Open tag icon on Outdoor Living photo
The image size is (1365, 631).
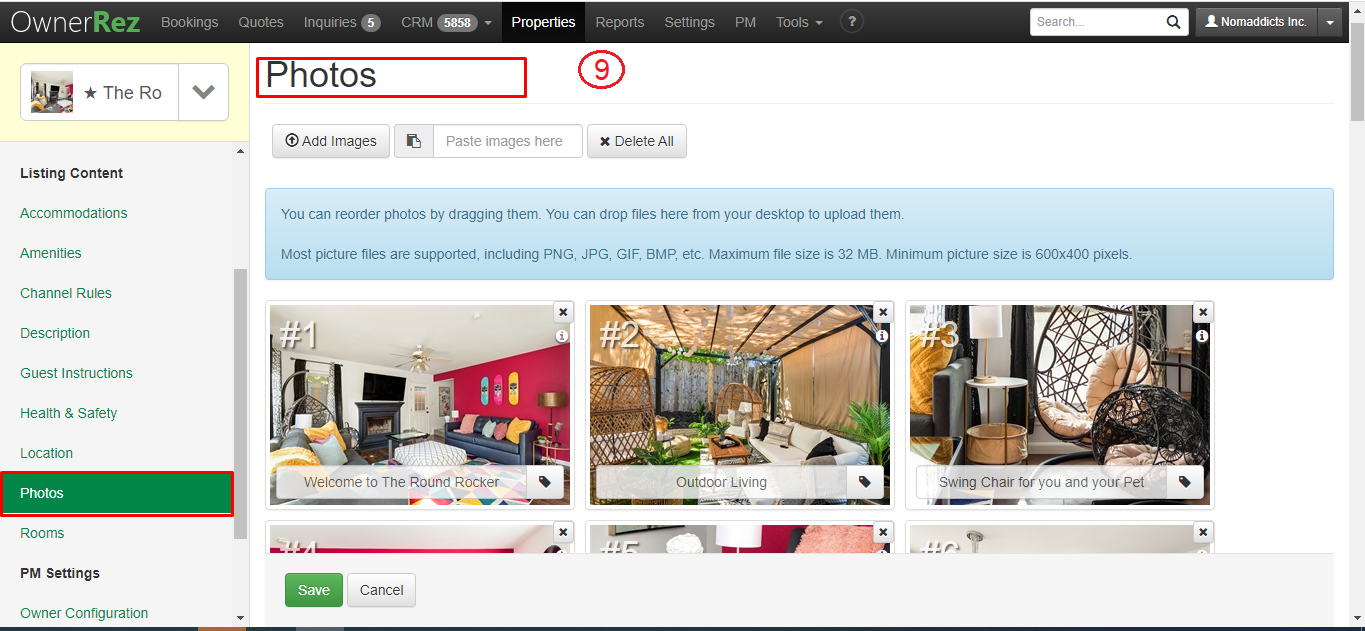click(865, 482)
